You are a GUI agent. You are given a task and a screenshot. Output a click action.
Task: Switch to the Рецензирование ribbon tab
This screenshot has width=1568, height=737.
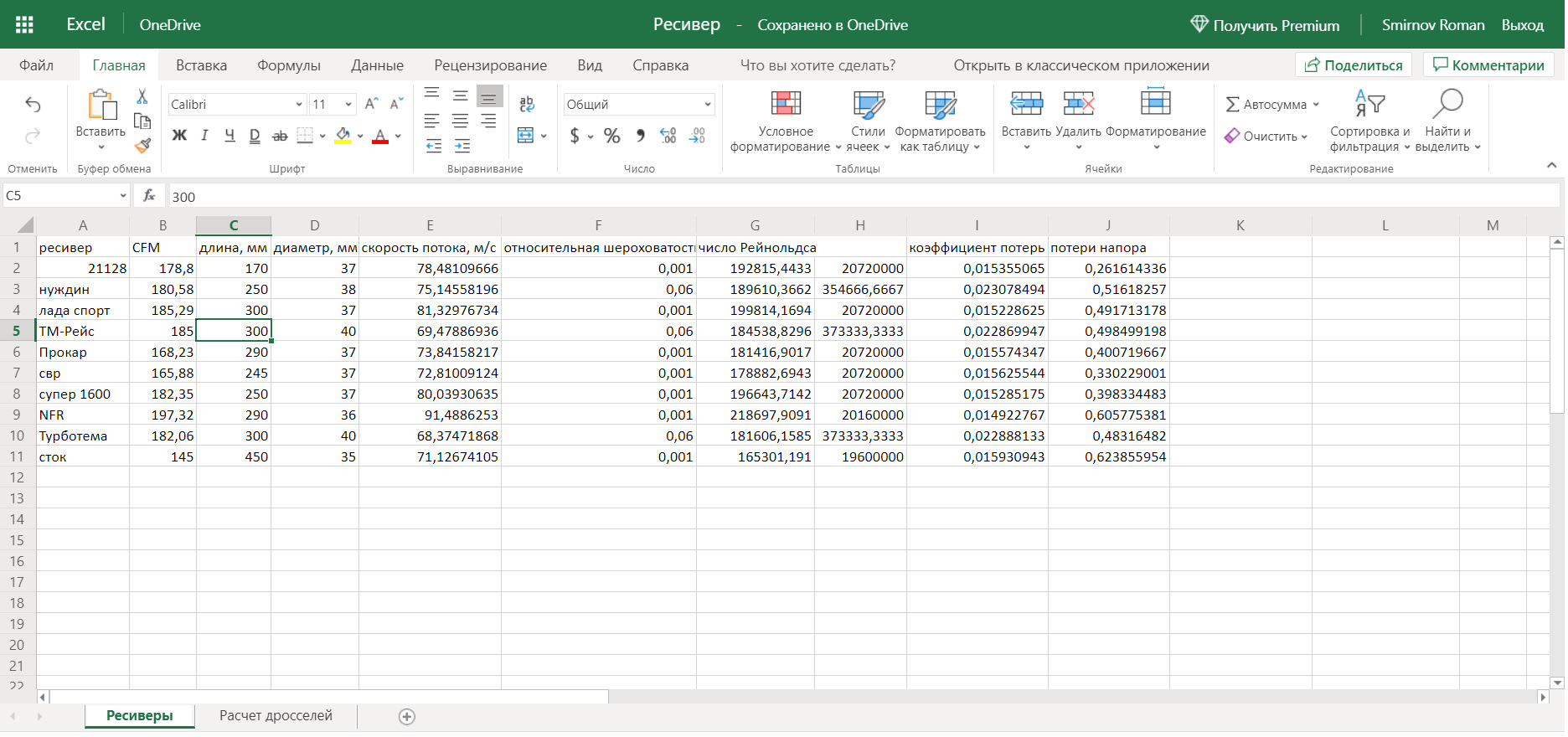click(x=490, y=65)
